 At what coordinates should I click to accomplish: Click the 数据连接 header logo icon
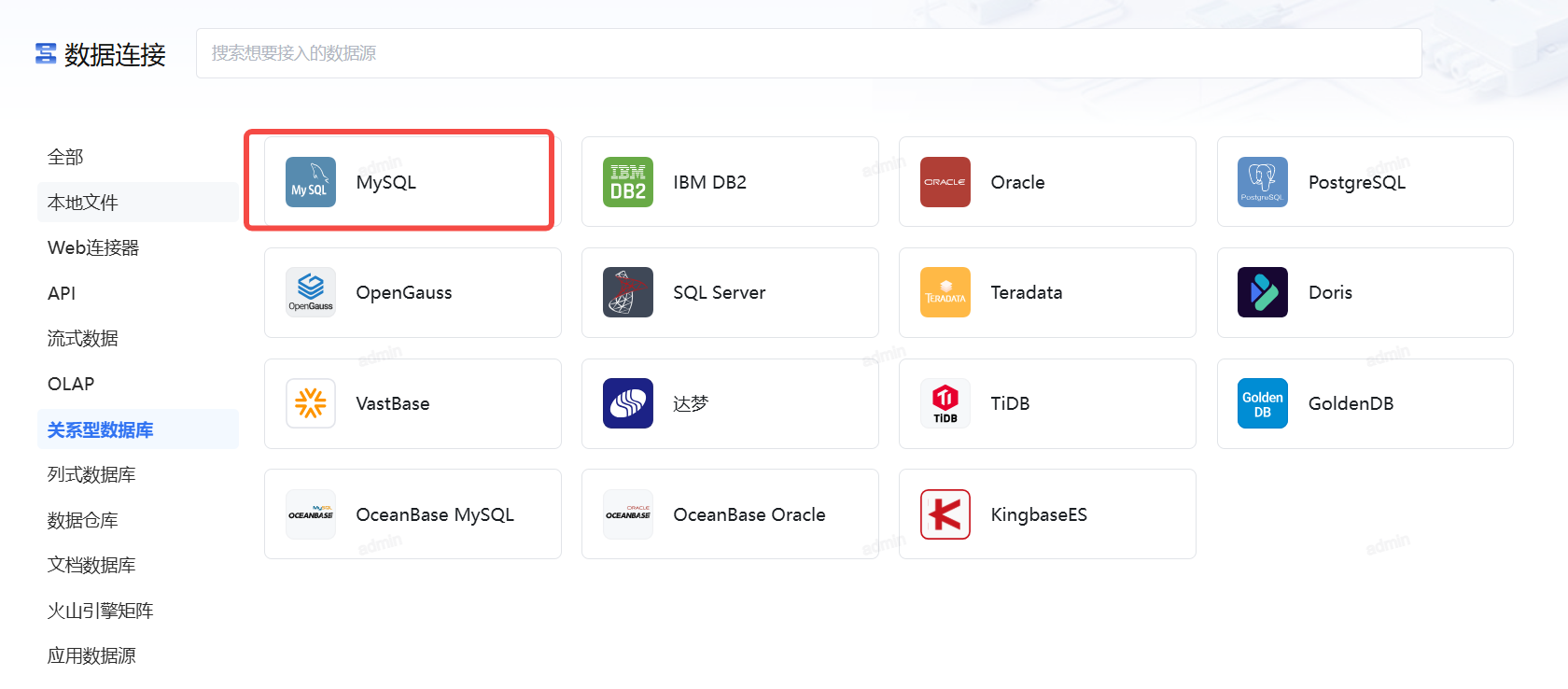coord(46,54)
